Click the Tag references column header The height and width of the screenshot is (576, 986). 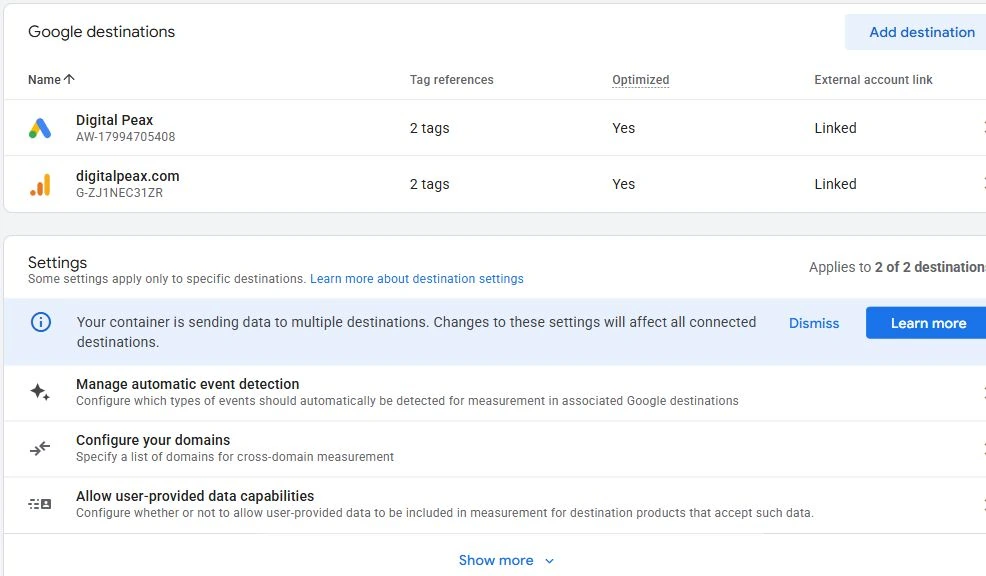coord(451,80)
